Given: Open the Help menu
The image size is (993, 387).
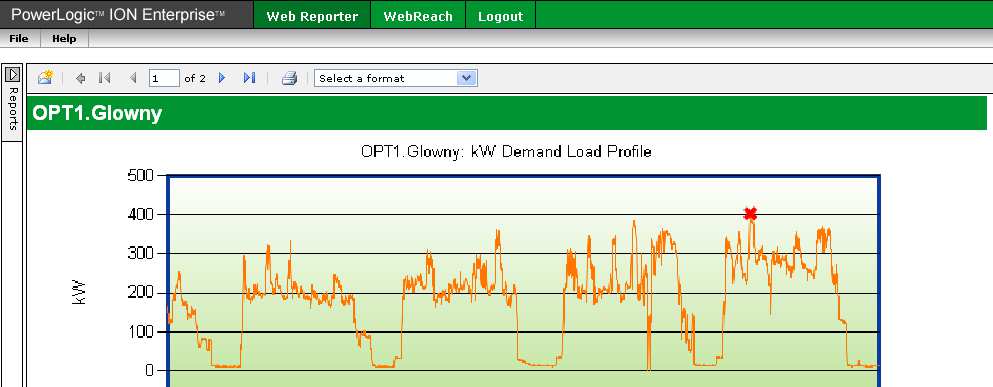Looking at the screenshot, I should (64, 39).
